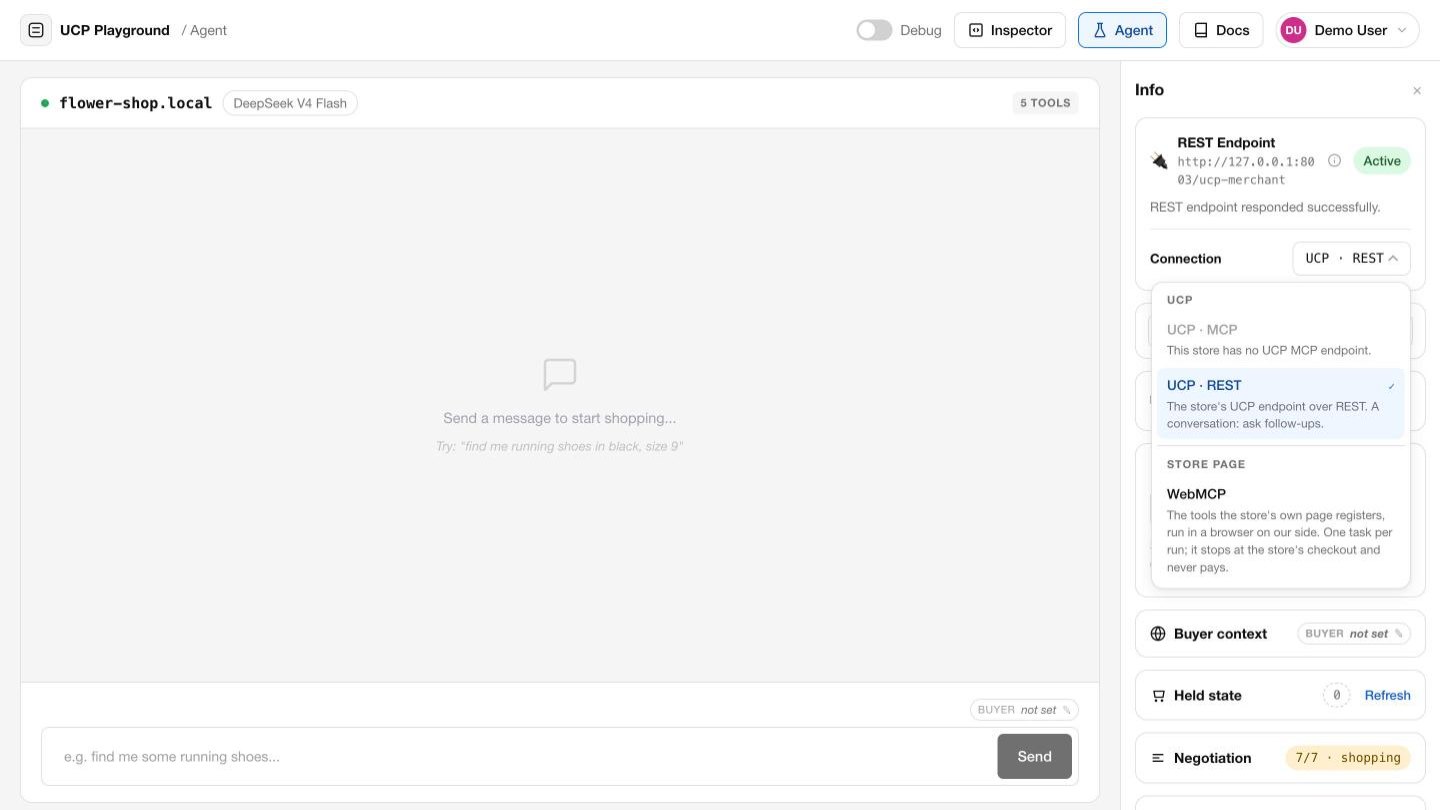The width and height of the screenshot is (1440, 810).
Task: Switch to the Agent view
Action: [x=1122, y=30]
